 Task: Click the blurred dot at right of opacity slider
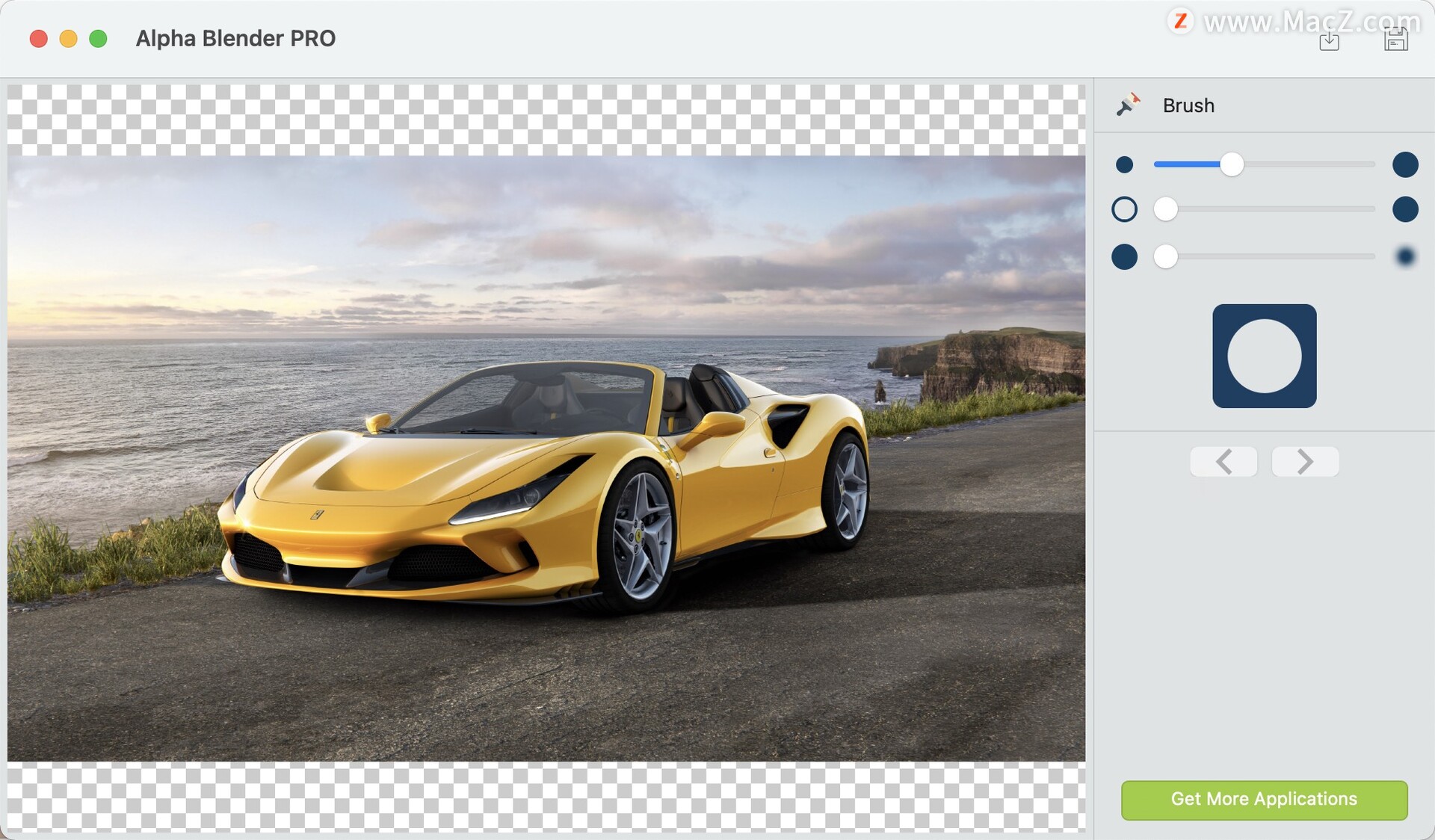[1406, 255]
